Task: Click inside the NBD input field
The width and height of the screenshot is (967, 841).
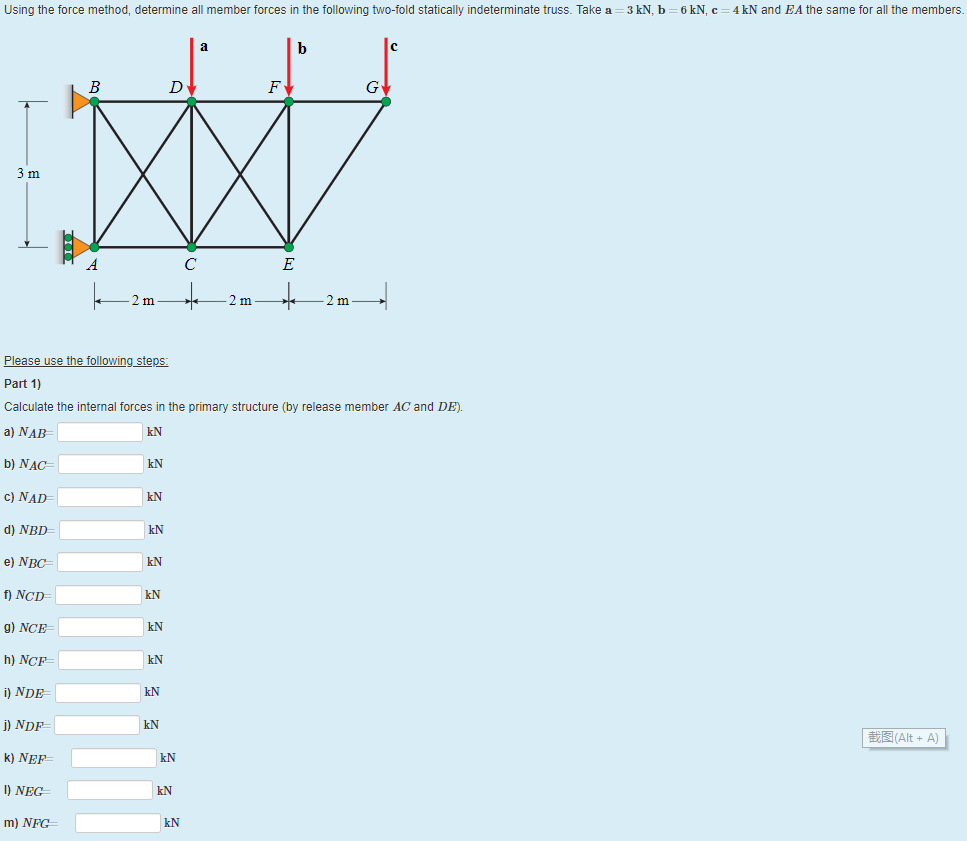Action: [x=100, y=529]
